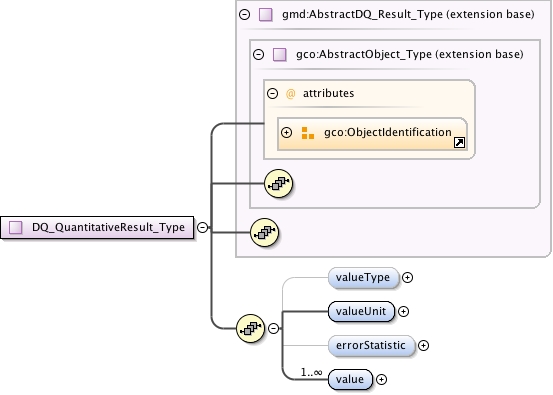Image resolution: width=553 pixels, height=395 pixels.
Task: Click the reference arrow icon on gco:ObjectIdentification
Action: click(459, 142)
